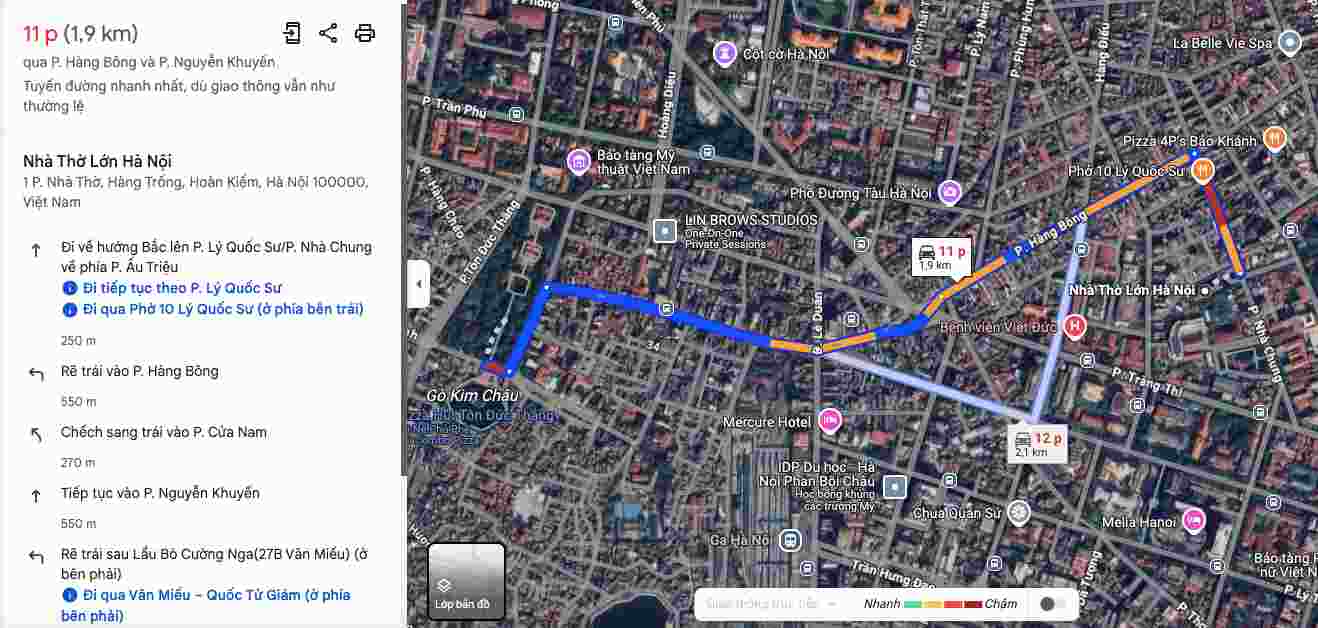The image size is (1318, 628).
Task: Select the Mercure Hotel map pin
Action: (830, 421)
